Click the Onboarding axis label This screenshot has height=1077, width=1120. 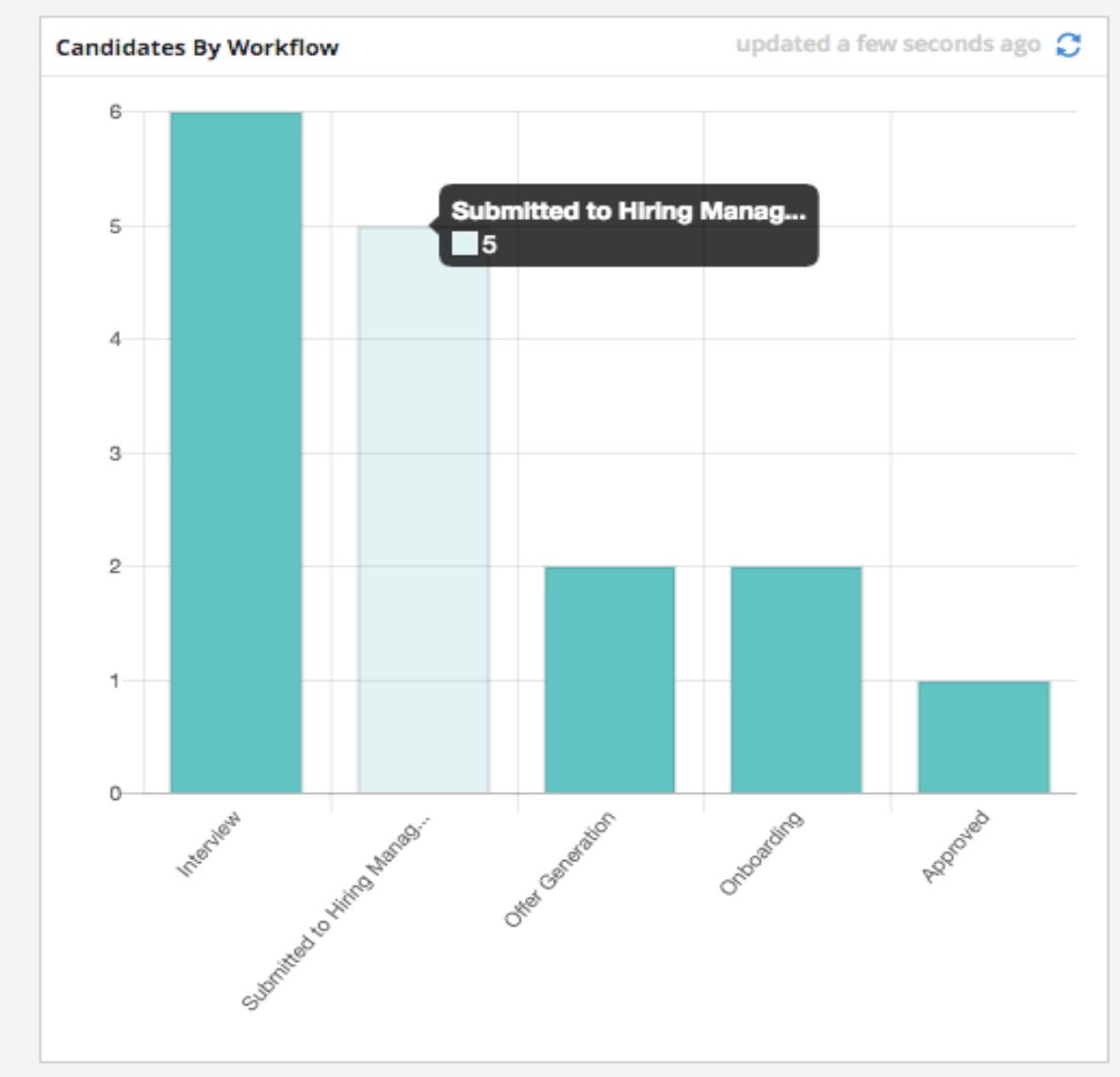click(x=762, y=853)
